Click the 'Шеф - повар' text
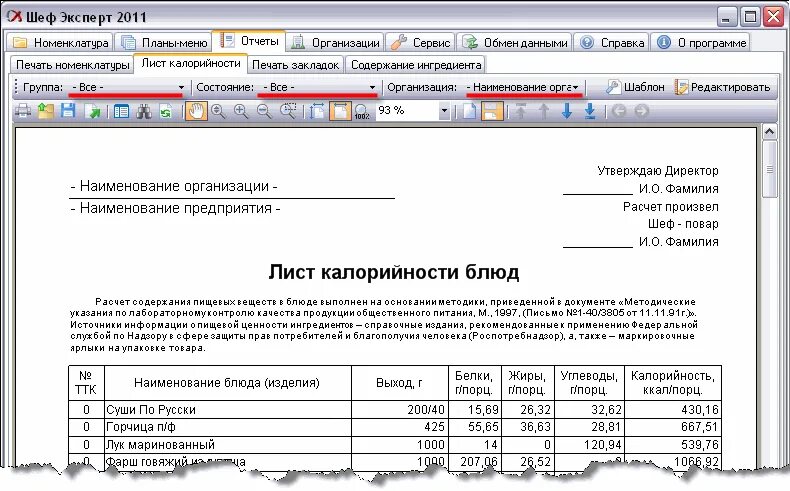The width and height of the screenshot is (790, 491). (x=683, y=224)
